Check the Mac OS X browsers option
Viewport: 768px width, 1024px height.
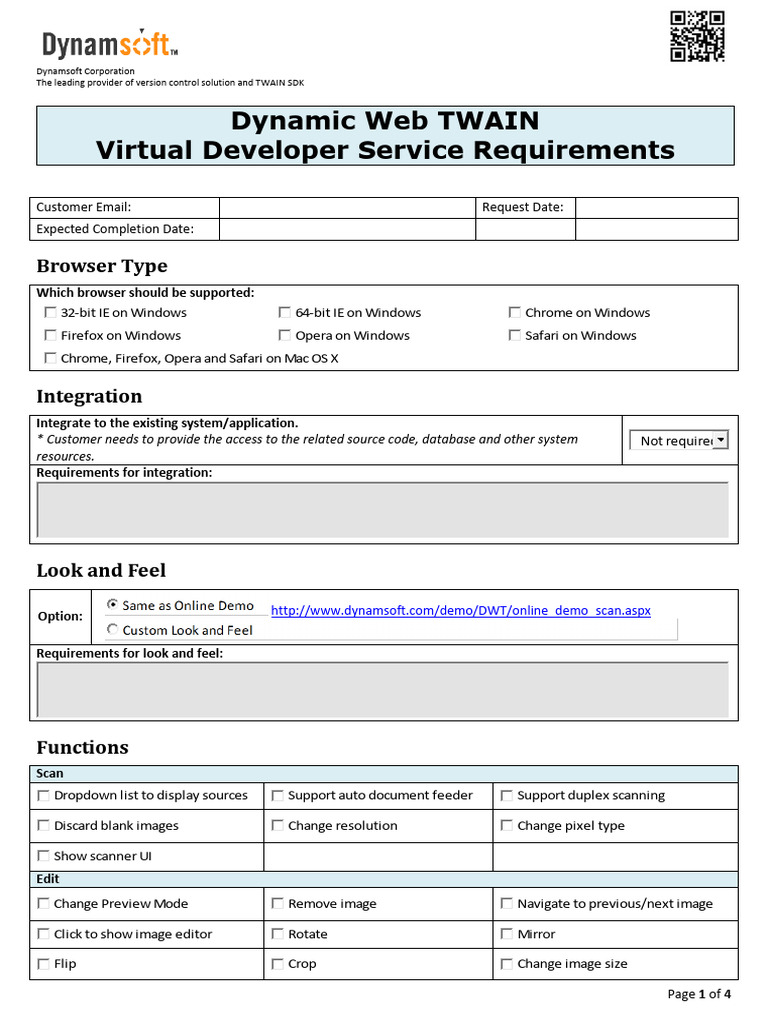point(50,359)
